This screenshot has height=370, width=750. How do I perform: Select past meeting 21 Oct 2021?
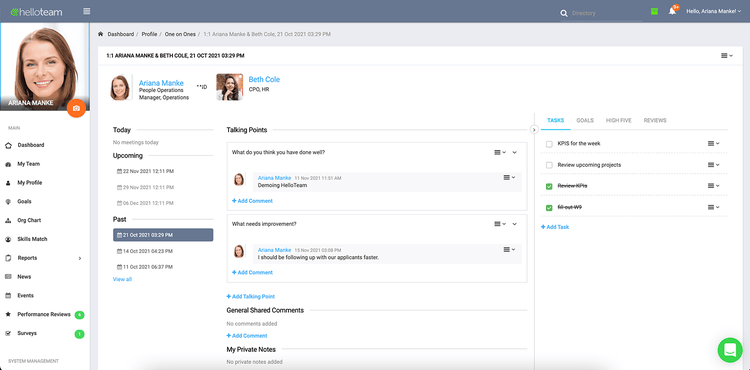(x=163, y=235)
